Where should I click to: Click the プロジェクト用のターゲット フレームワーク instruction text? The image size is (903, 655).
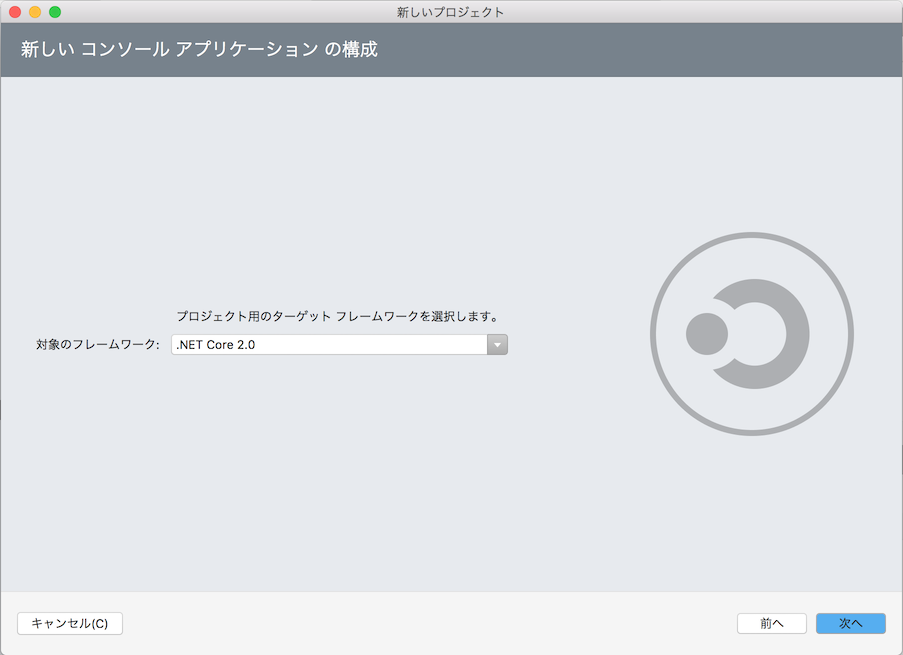point(337,316)
